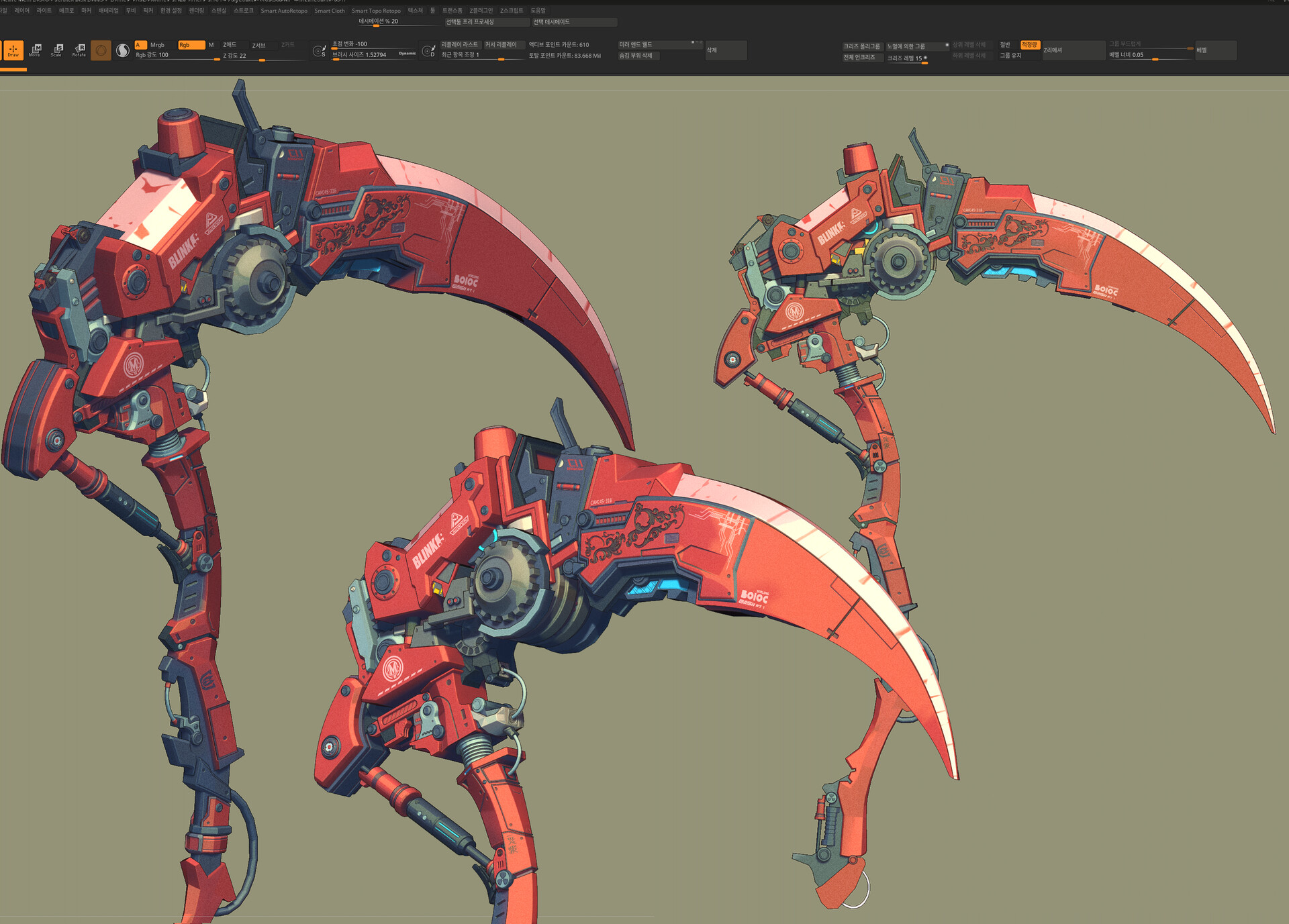Screen dimensions: 1289x924
Task: Open the 매테리얼 menu
Action: tap(108, 11)
